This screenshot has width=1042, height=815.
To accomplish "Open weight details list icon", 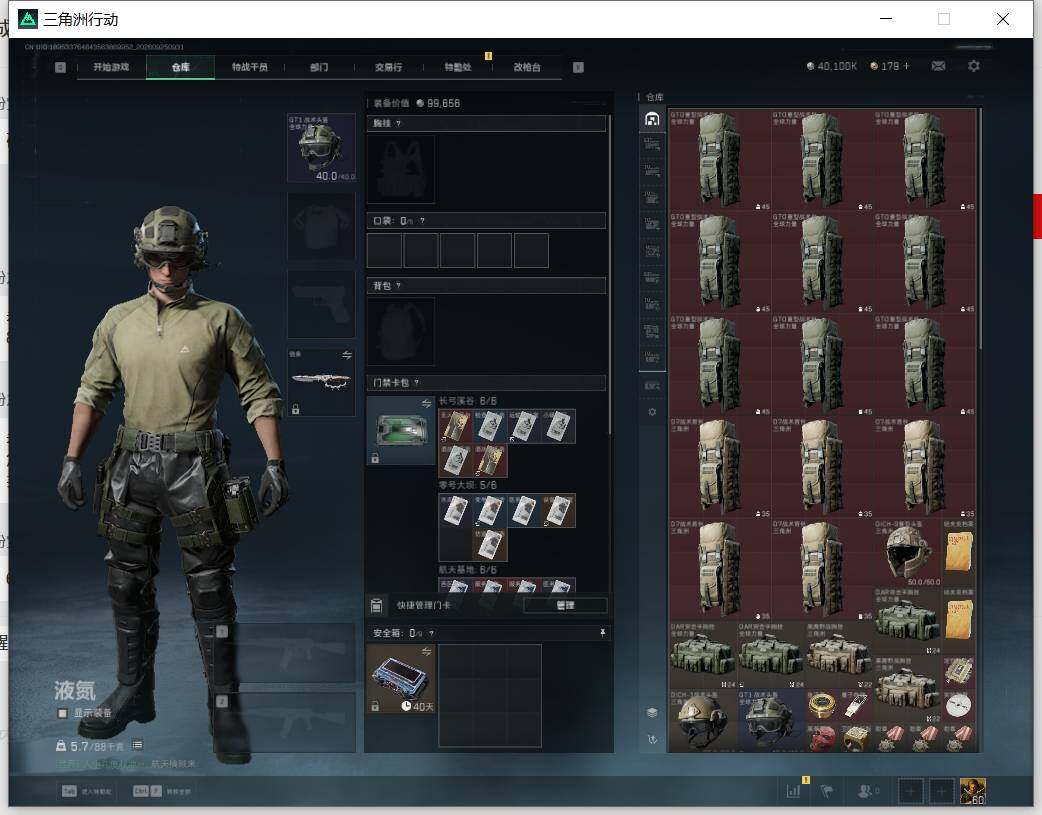I will (137, 745).
